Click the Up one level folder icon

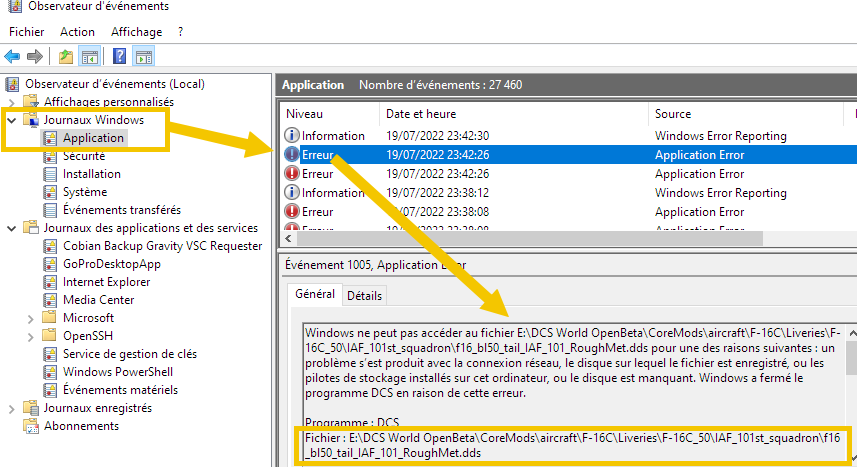[66, 56]
